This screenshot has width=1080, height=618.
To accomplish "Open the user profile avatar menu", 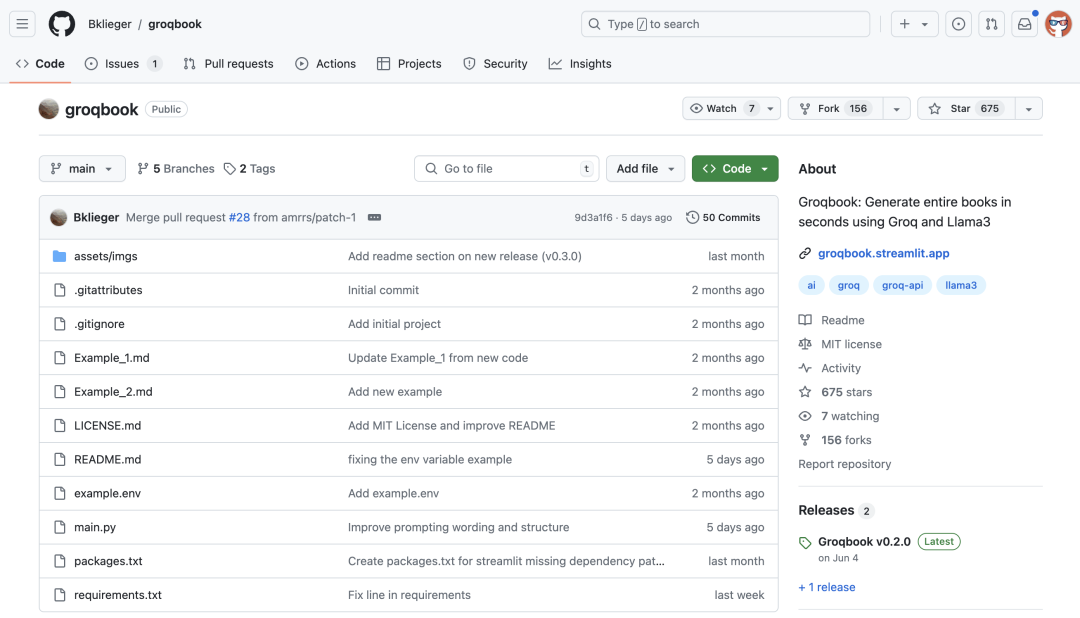I will coord(1058,24).
